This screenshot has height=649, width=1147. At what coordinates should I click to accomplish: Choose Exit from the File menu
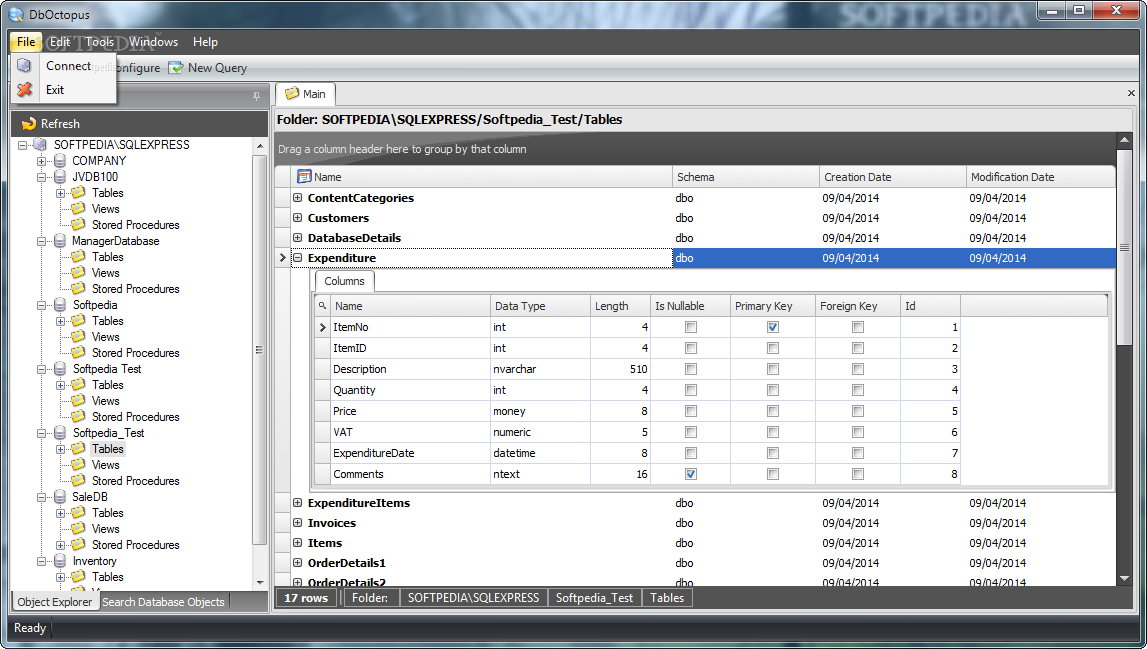pos(64,89)
